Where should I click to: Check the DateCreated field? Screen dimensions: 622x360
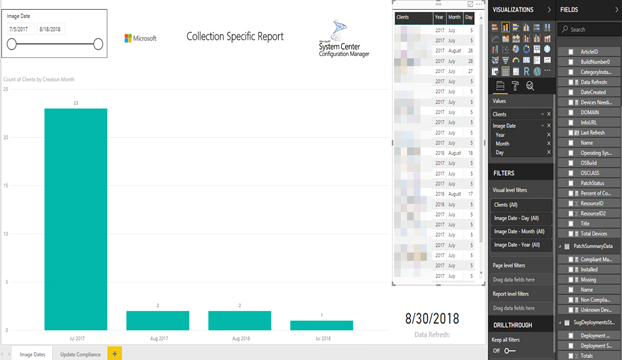pyautogui.click(x=571, y=92)
